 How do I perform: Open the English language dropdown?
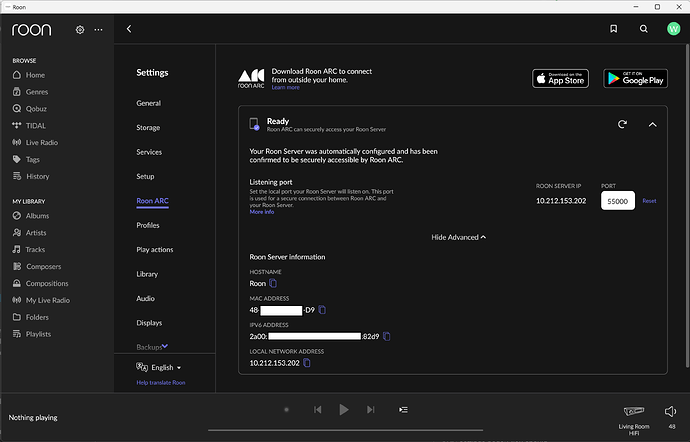tap(158, 367)
